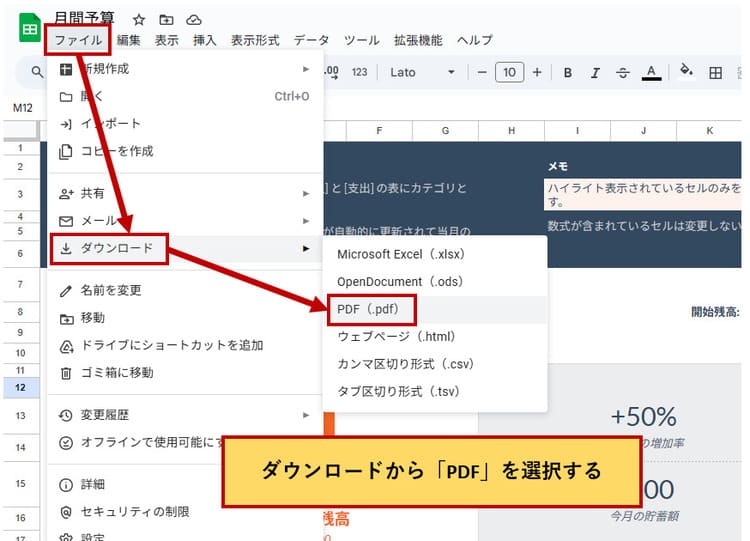Open the Lato font dropdown
Screen dimensions: 750x541
[422, 72]
